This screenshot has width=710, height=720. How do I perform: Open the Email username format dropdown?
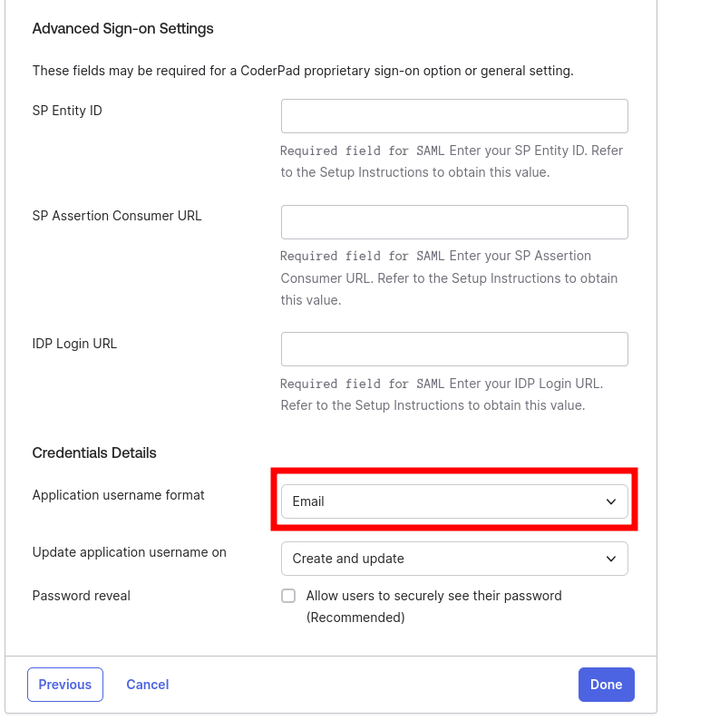pos(440,502)
